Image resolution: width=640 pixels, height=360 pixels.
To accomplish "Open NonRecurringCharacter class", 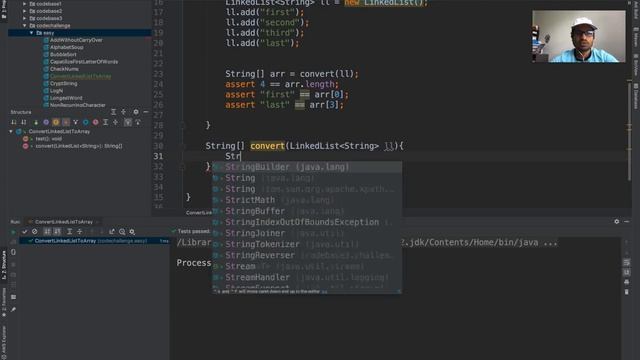I will pos(78,105).
